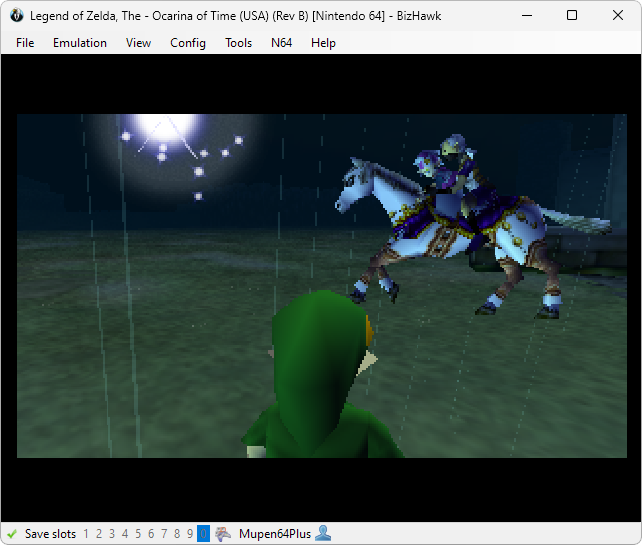
Task: Open the Help menu
Action: point(323,43)
